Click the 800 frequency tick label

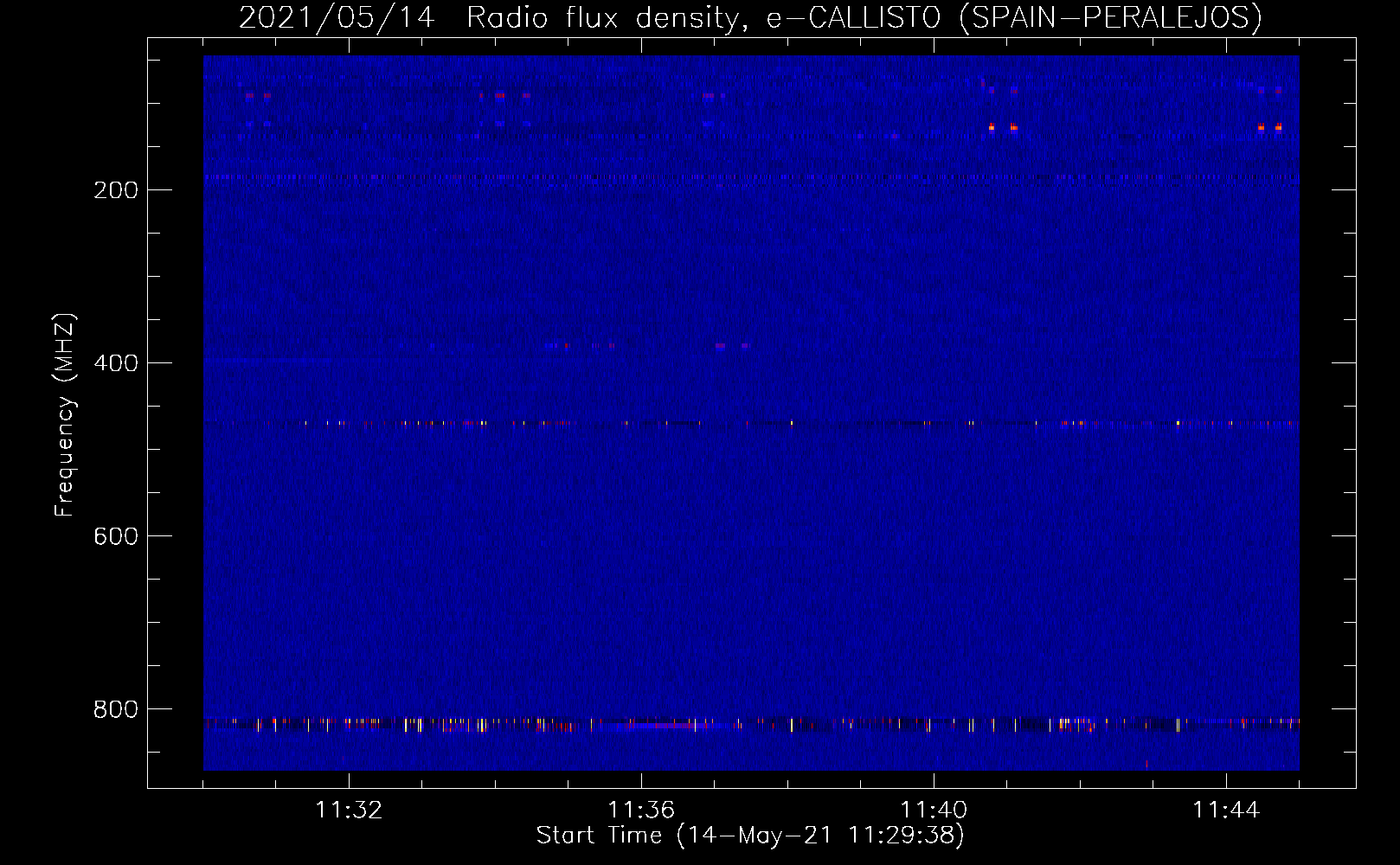(116, 709)
